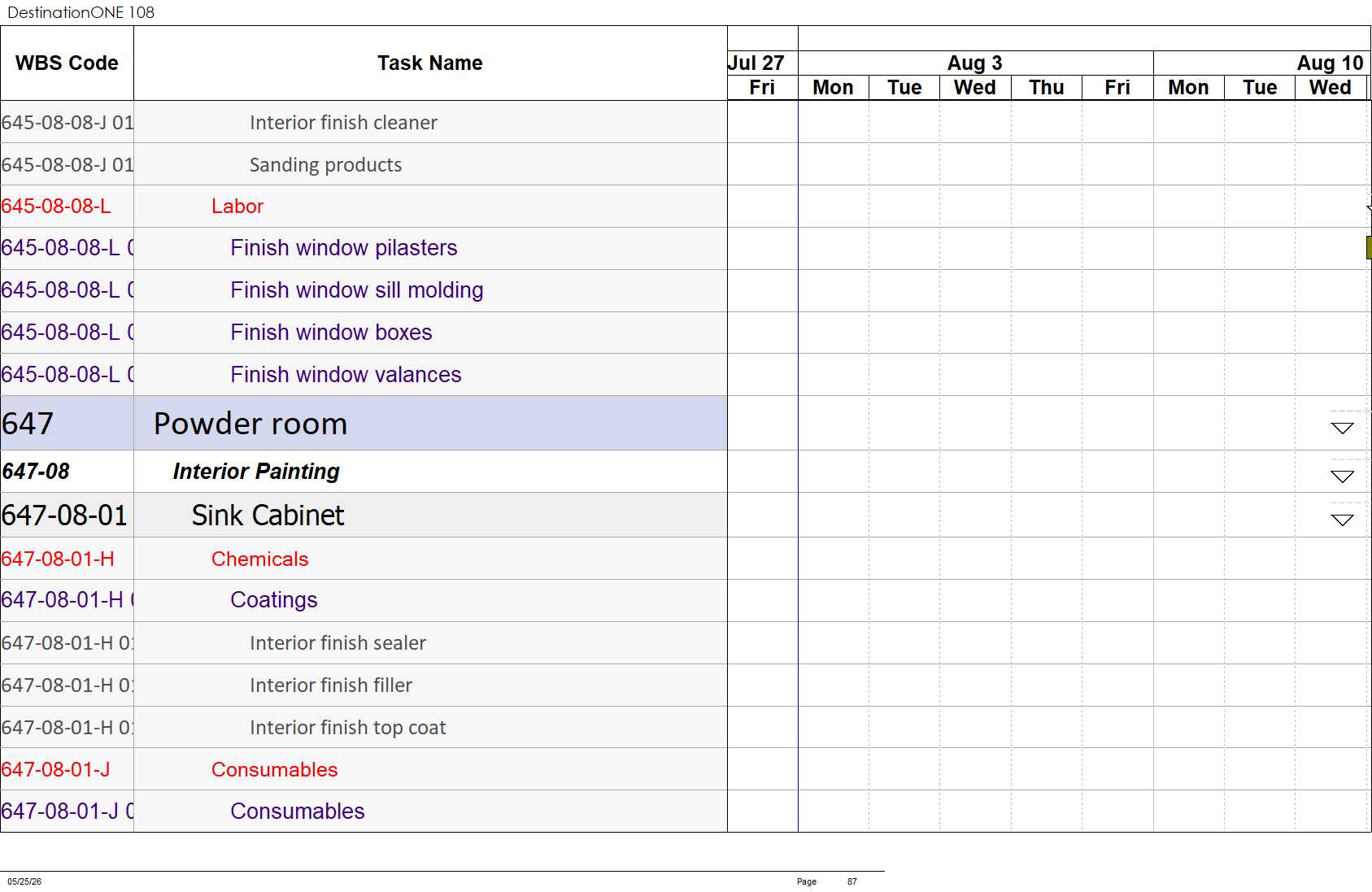Viewport: 1372px width, 892px height.
Task: Select the WBS Code column header
Action: click(x=67, y=63)
